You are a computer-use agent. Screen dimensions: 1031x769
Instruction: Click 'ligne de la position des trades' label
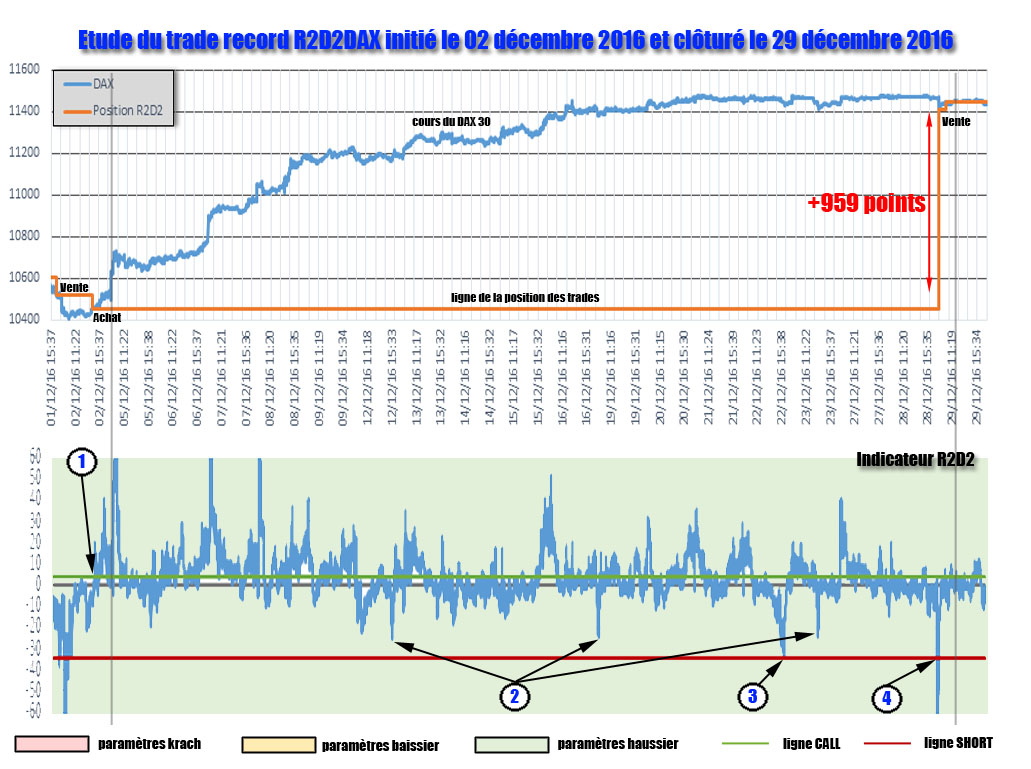525,298
